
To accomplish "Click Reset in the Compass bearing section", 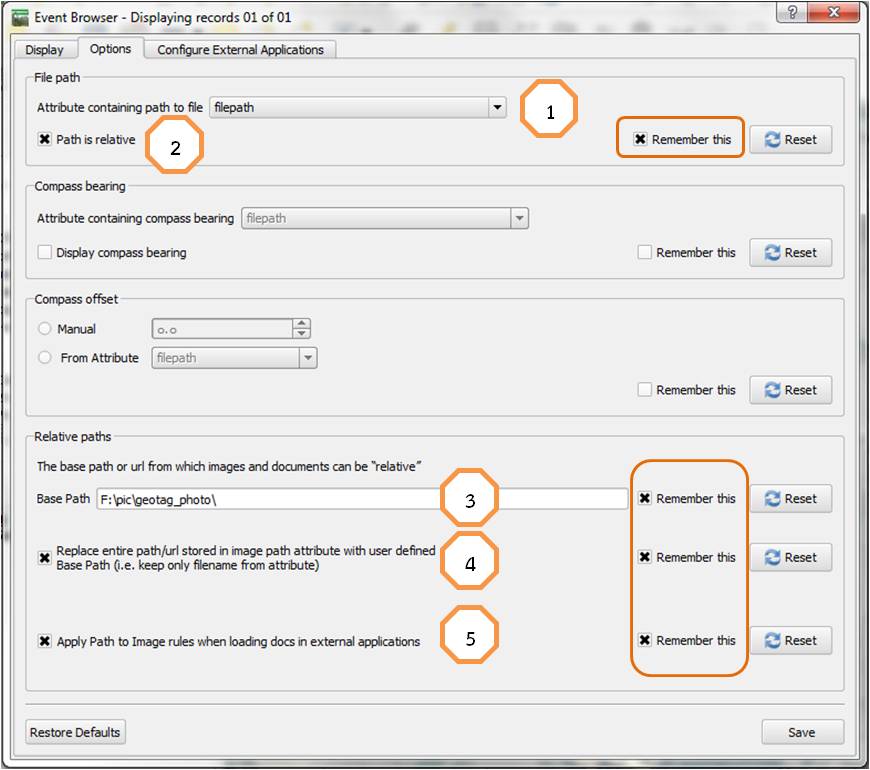I will click(791, 252).
